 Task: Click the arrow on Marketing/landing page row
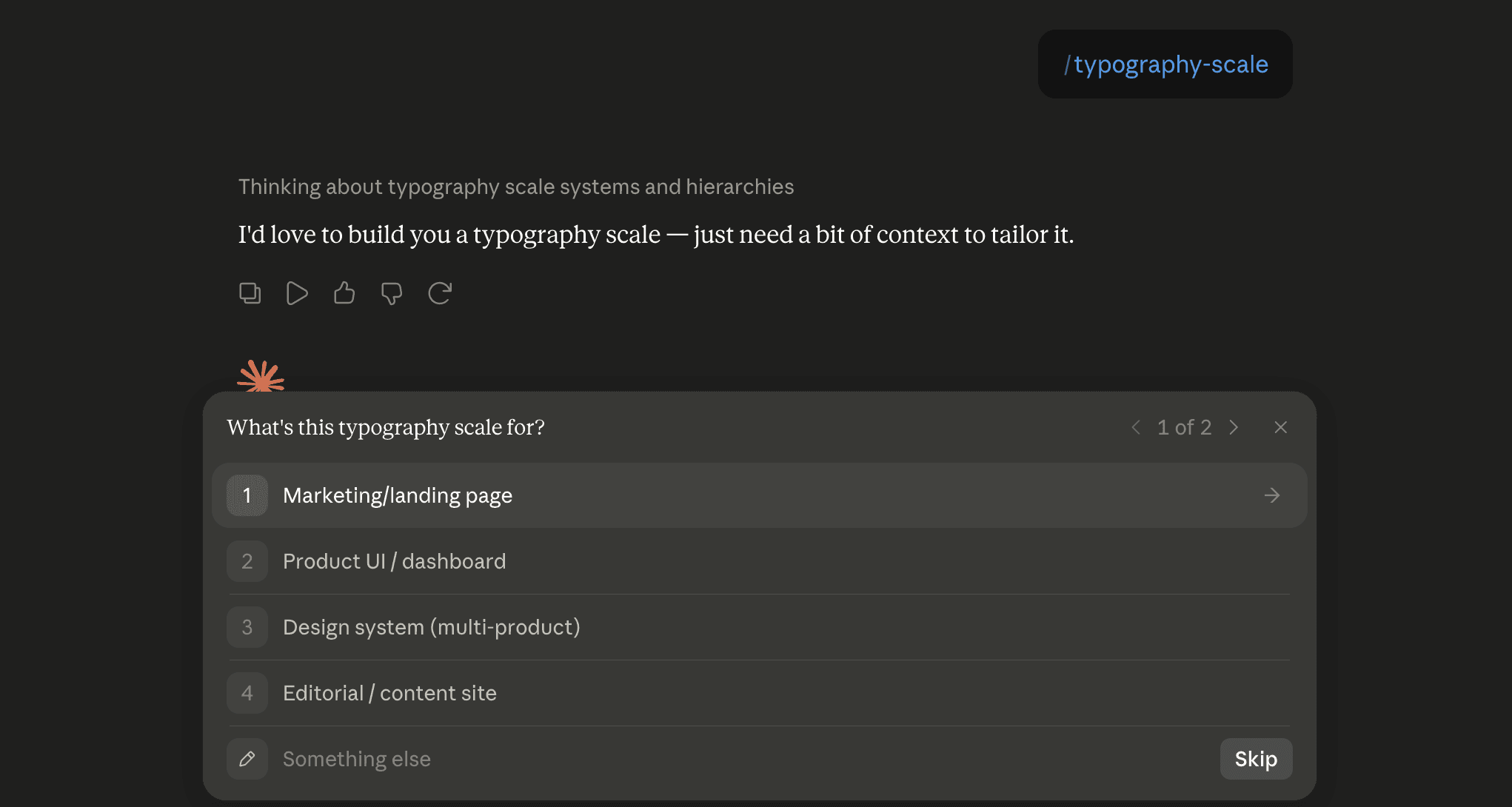tap(1272, 495)
